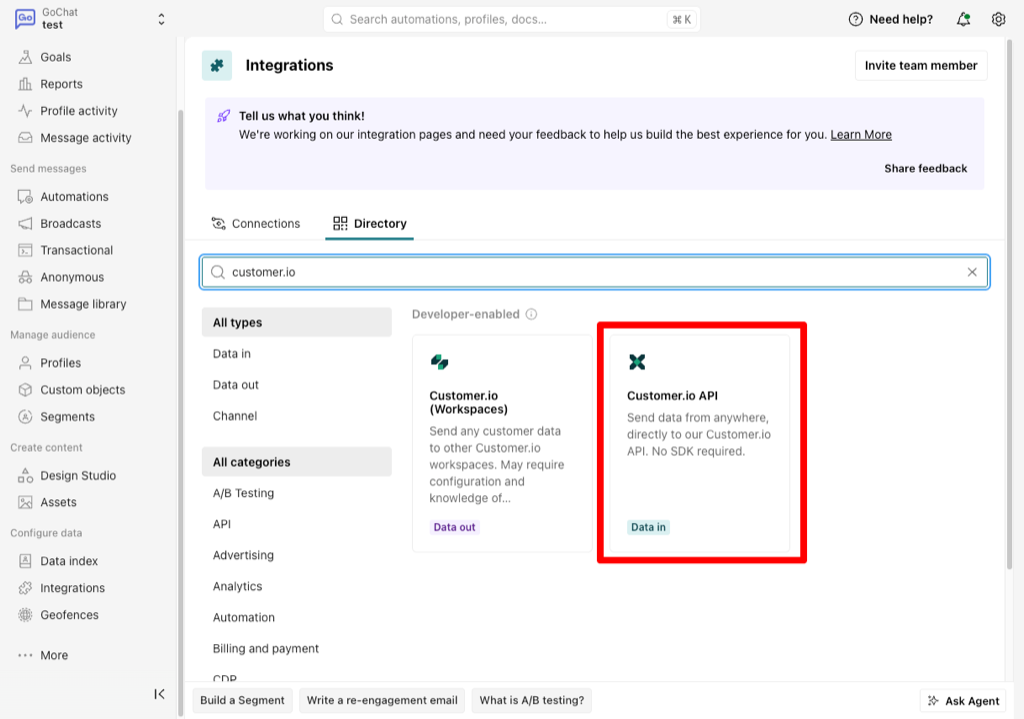Open the notifications bell
Screen dimensions: 1024x719
pos(963,19)
